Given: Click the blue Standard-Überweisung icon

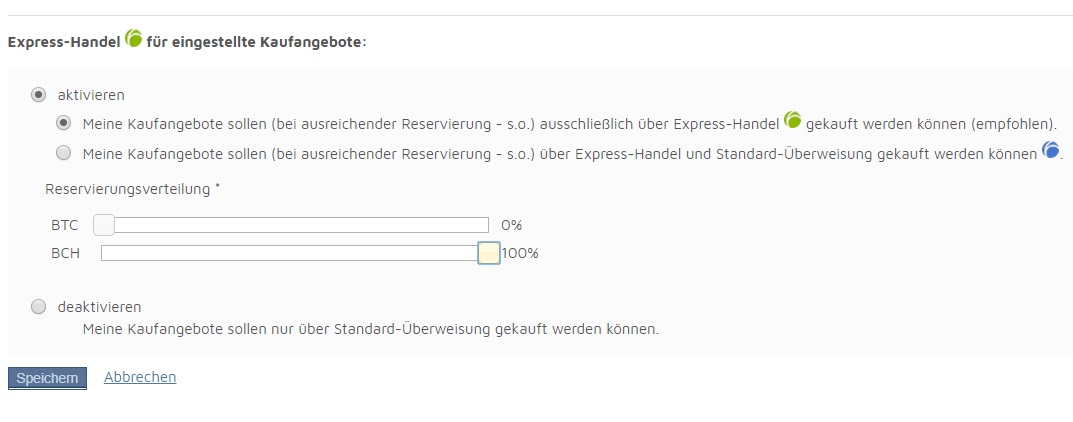Looking at the screenshot, I should click(x=1050, y=150).
